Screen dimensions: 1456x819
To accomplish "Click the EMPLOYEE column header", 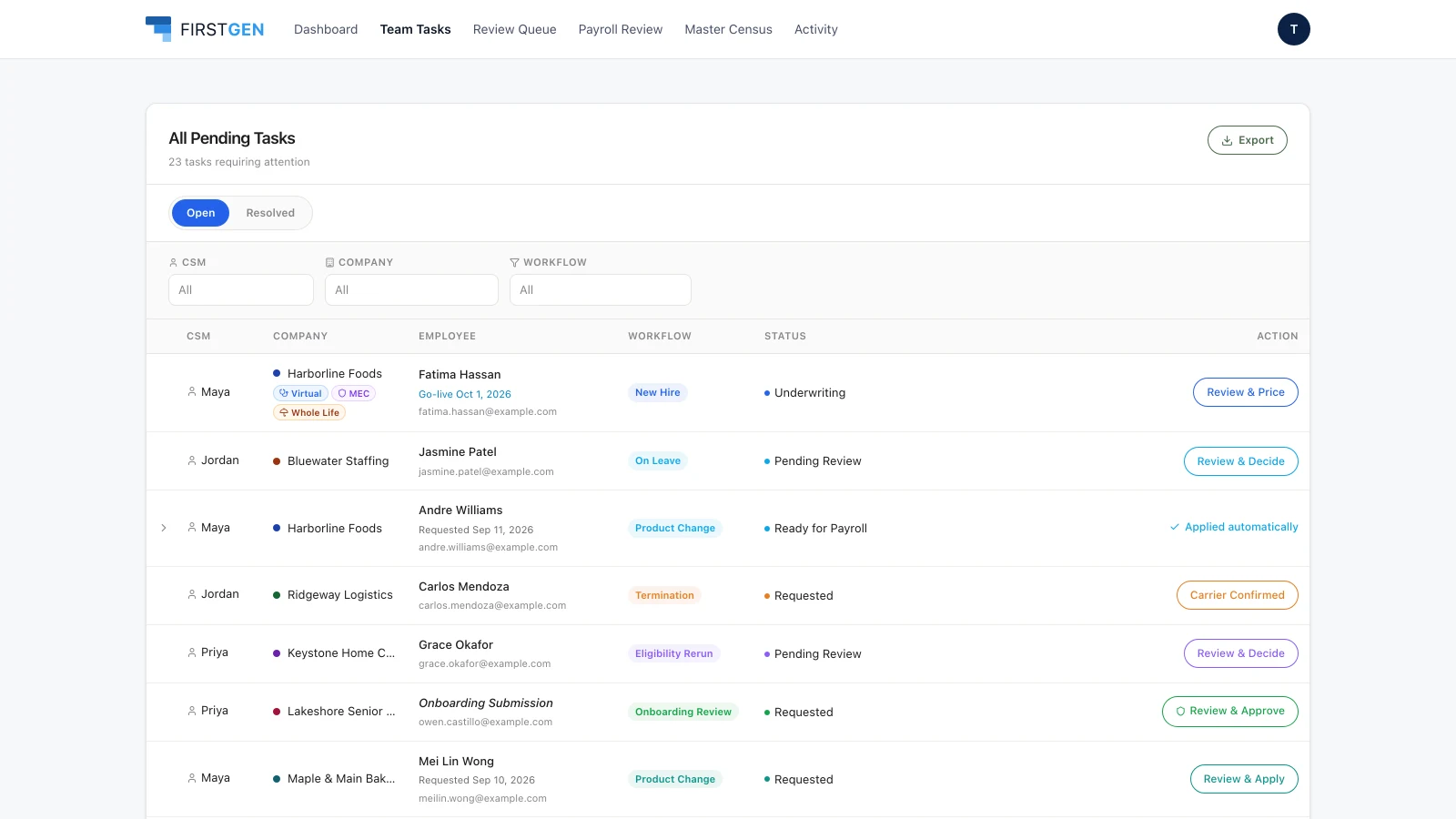I will pyautogui.click(x=447, y=336).
